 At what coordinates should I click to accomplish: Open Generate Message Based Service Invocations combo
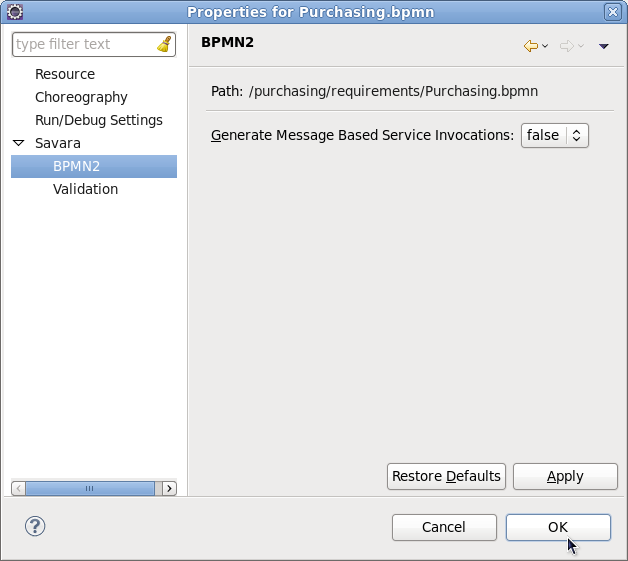(x=554, y=135)
